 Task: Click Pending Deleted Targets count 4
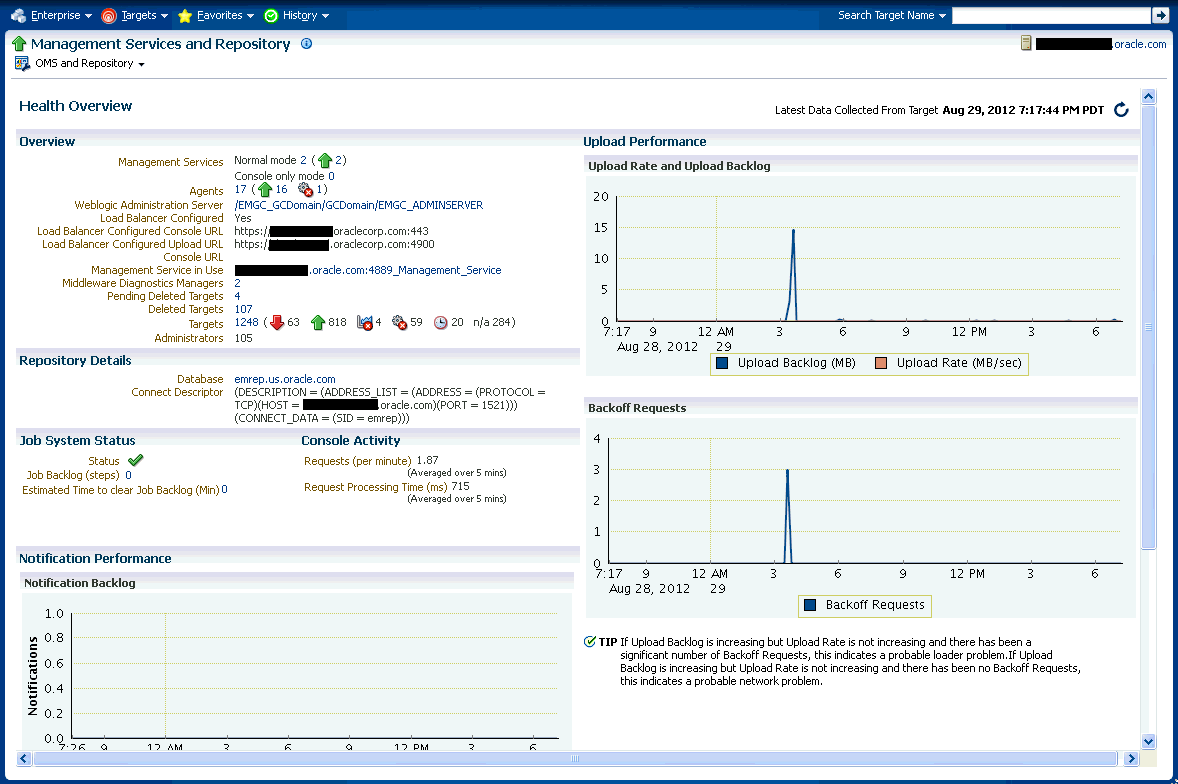(x=237, y=296)
